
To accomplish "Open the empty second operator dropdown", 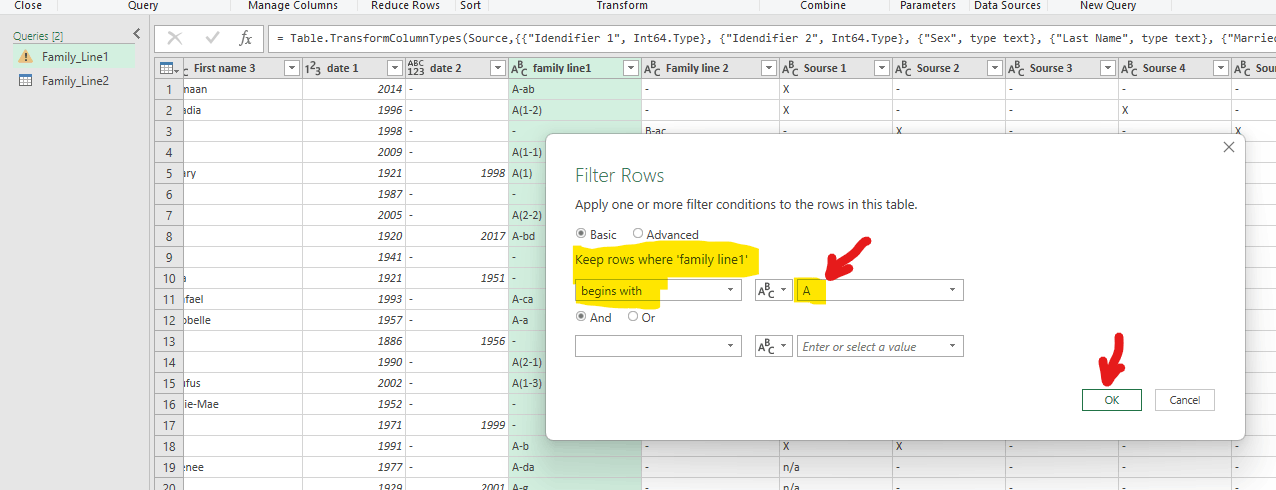I will 658,346.
